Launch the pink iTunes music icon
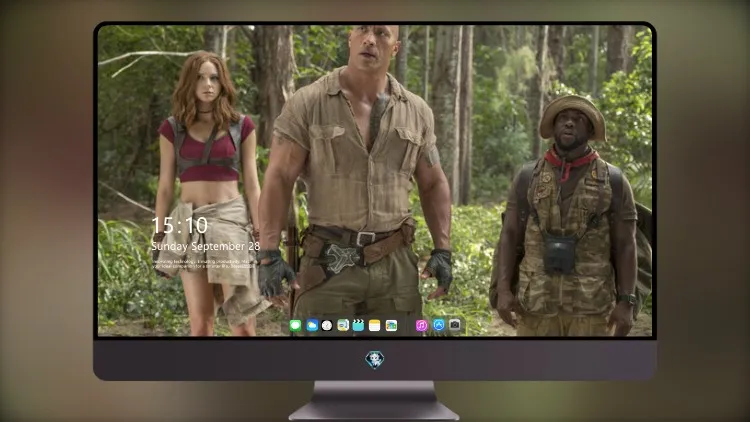Viewport: 750px width, 422px height. [x=421, y=326]
